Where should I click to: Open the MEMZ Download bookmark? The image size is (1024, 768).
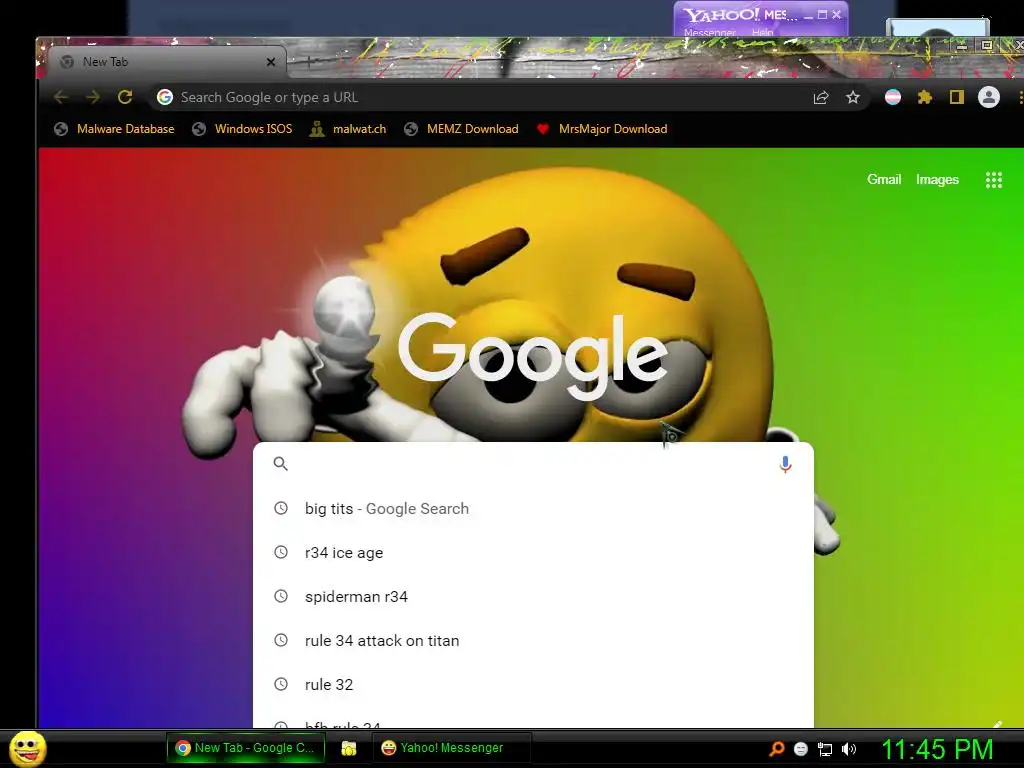pyautogui.click(x=462, y=129)
